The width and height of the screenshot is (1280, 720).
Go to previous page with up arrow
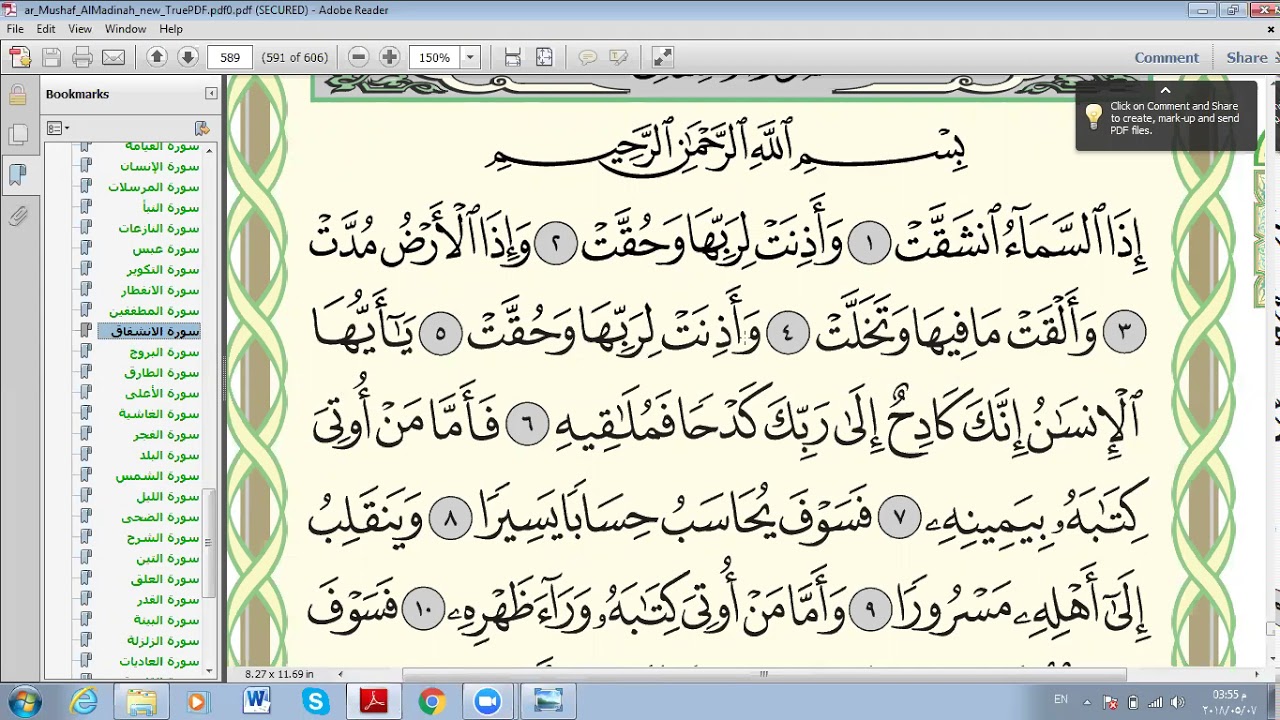point(156,58)
